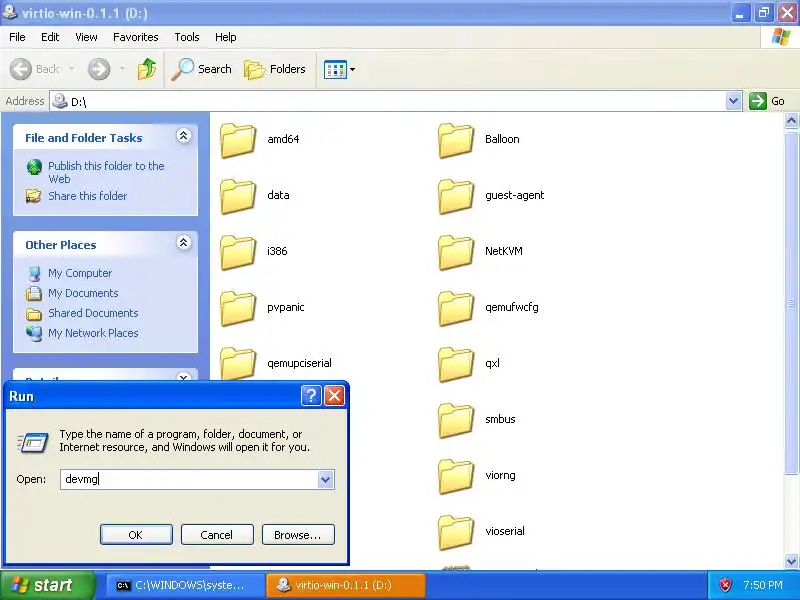Open the Tools menu
Screen dimensions: 800x600
(187, 37)
